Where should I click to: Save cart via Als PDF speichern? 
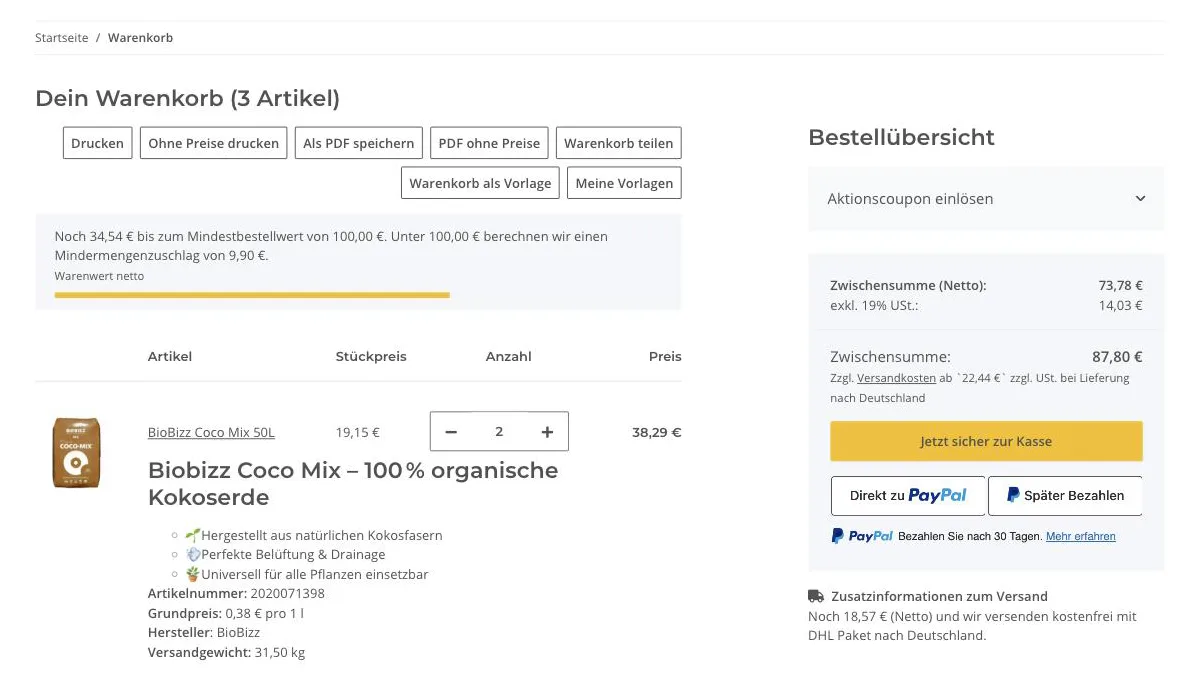[359, 143]
